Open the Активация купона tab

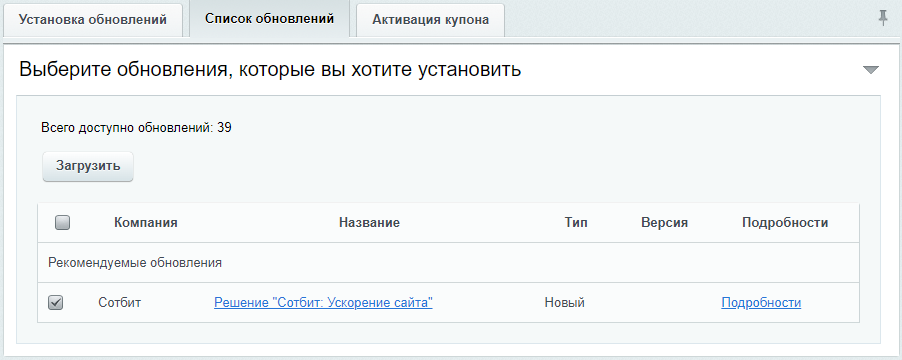[x=430, y=20]
